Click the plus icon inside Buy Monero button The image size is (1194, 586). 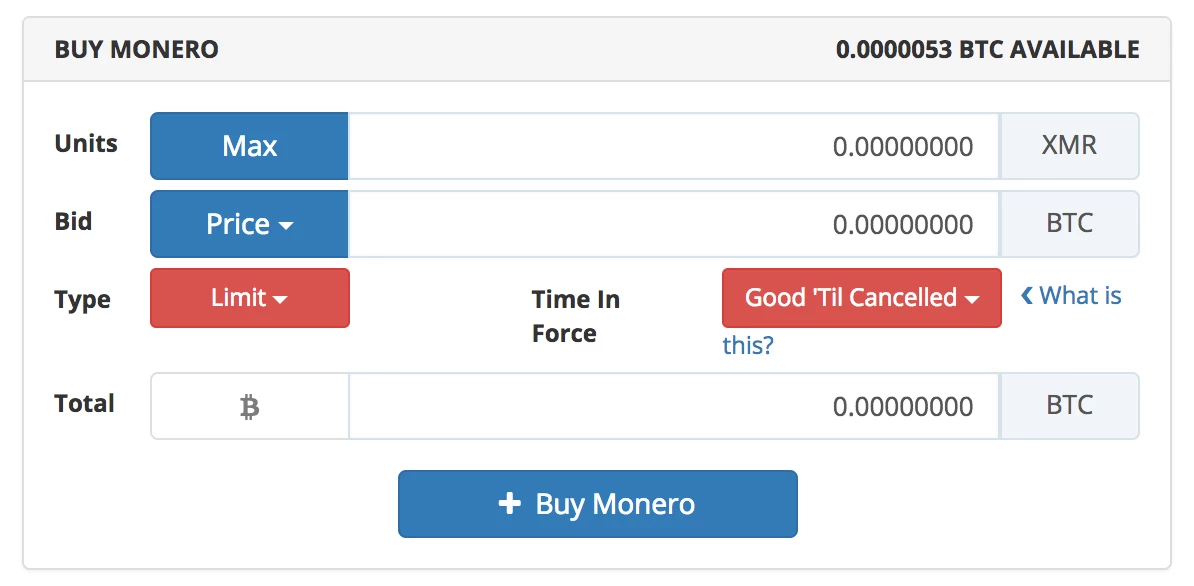coord(513,504)
